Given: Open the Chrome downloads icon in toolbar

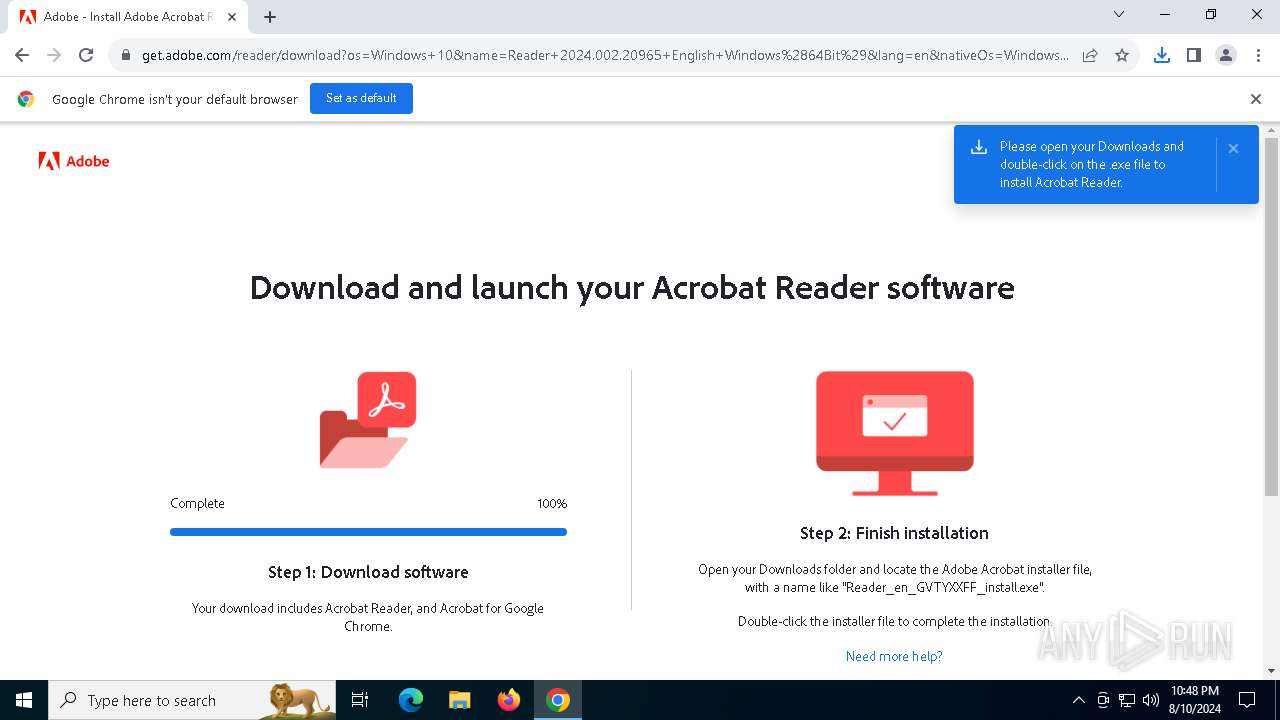Looking at the screenshot, I should 1161,55.
